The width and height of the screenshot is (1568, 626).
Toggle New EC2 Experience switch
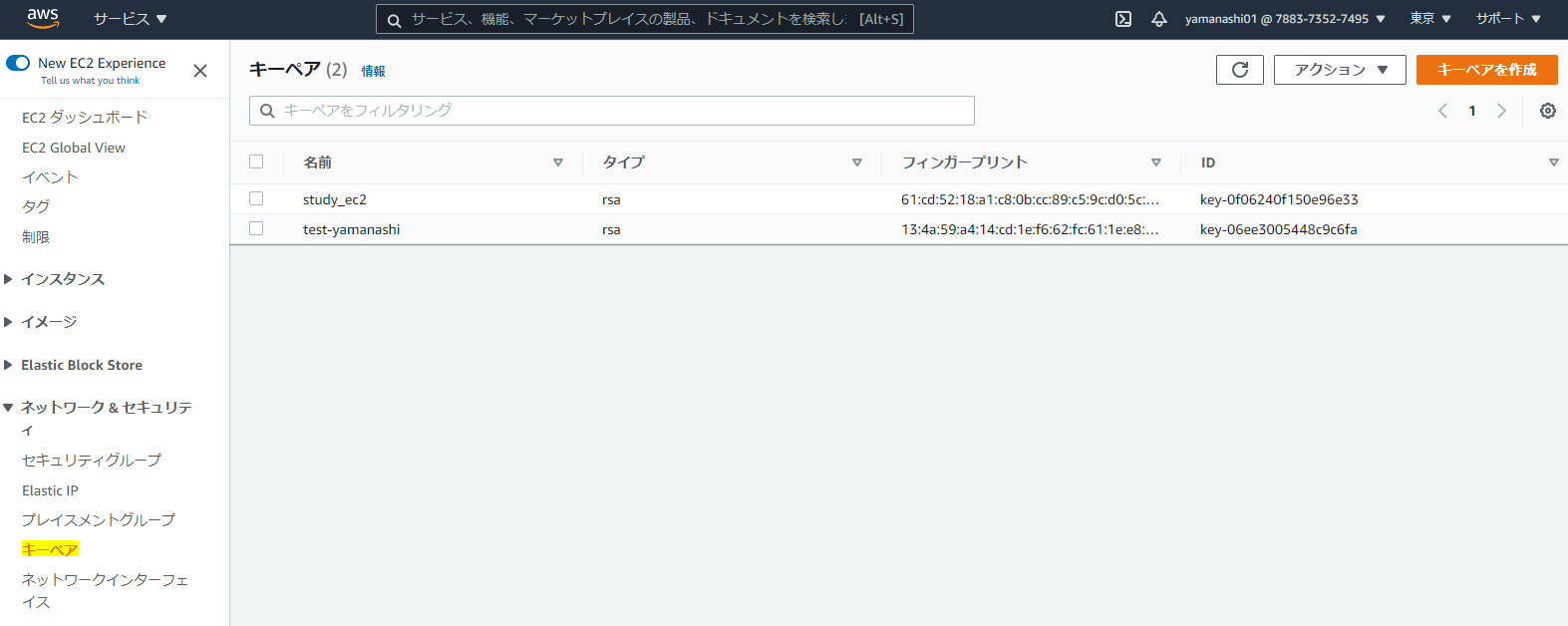(x=18, y=63)
